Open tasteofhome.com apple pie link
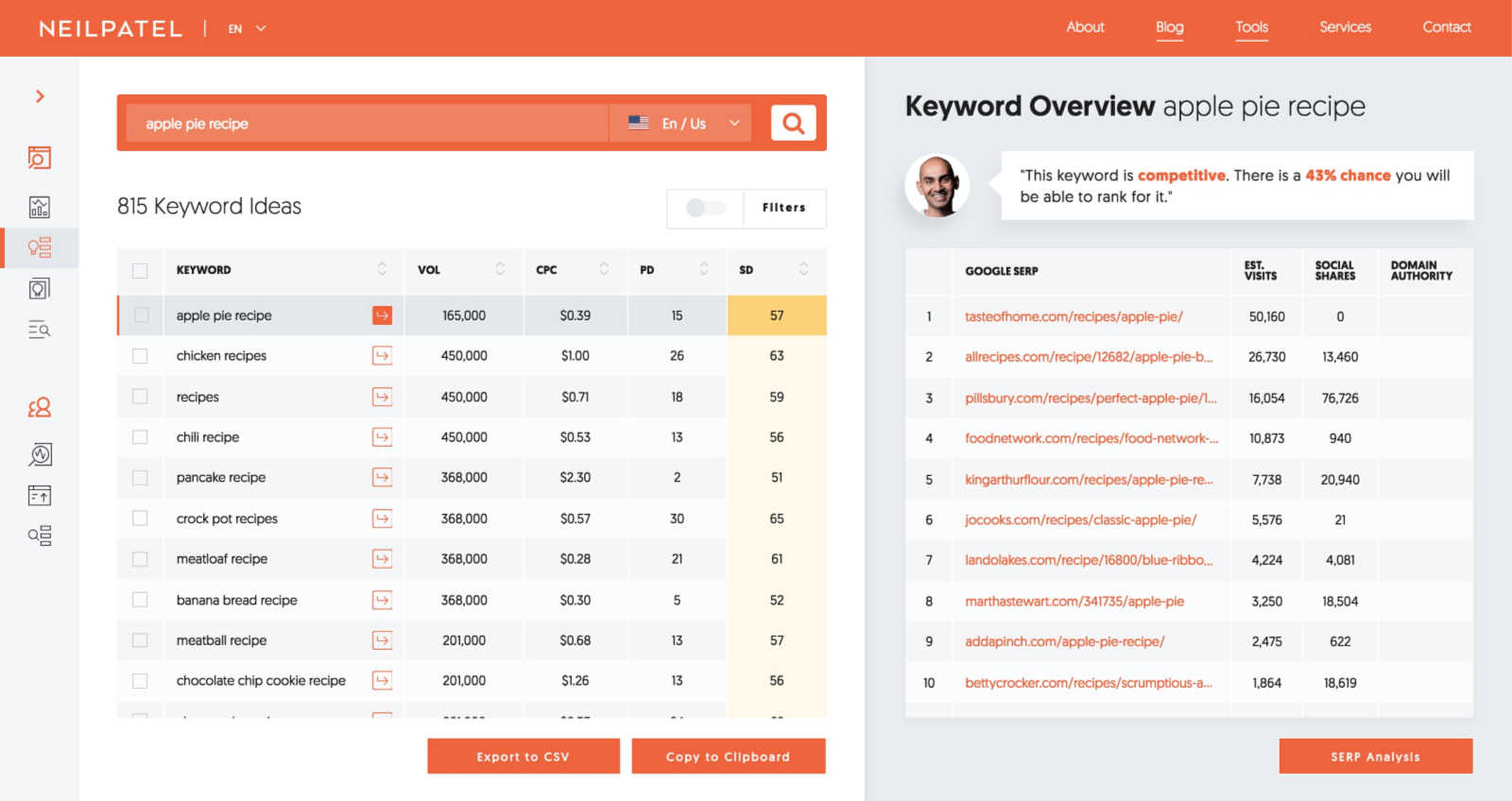1512x801 pixels. [1074, 316]
